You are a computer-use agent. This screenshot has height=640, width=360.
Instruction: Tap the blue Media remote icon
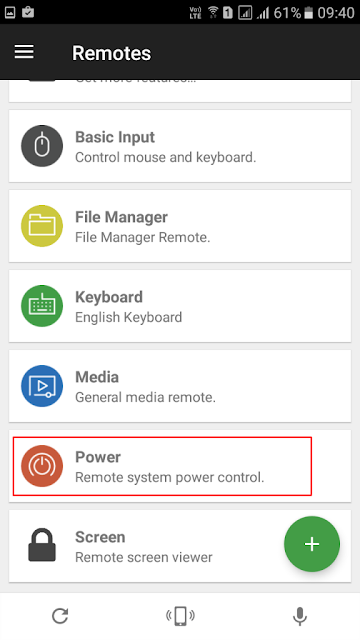[x=42, y=386]
